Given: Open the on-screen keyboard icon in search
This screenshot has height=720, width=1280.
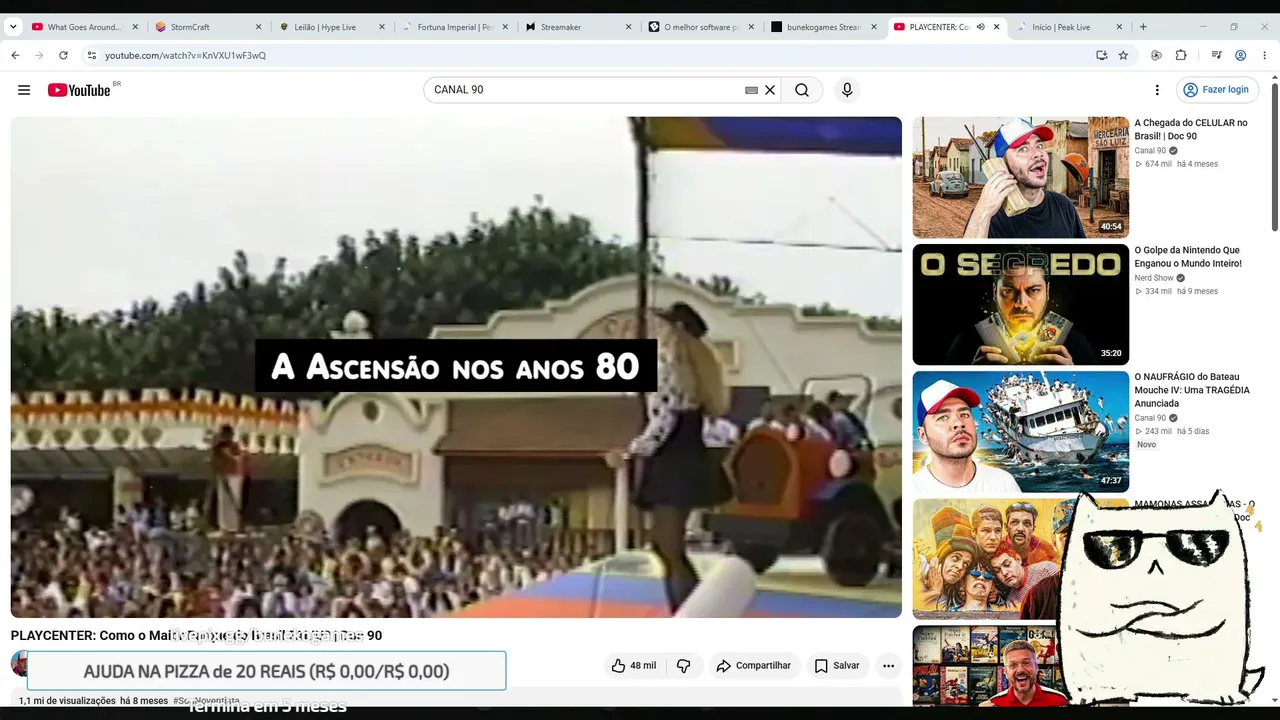Looking at the screenshot, I should [x=751, y=90].
